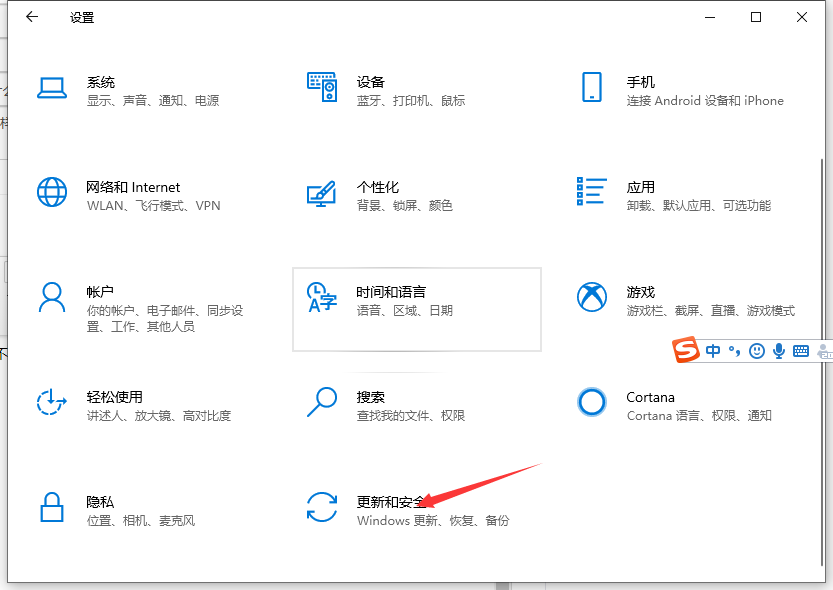Open the Update sync-arrows icon
The width and height of the screenshot is (833, 590).
coord(322,507)
